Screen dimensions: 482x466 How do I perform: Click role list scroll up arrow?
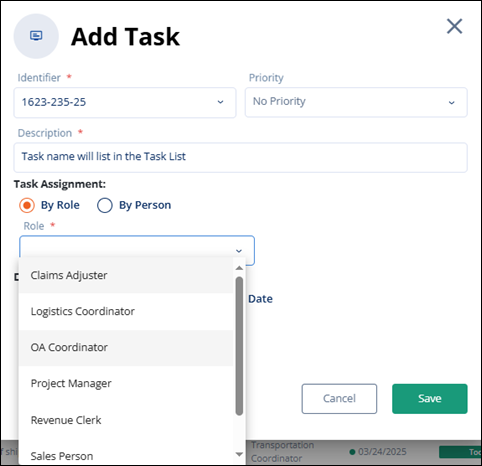pyautogui.click(x=239, y=268)
